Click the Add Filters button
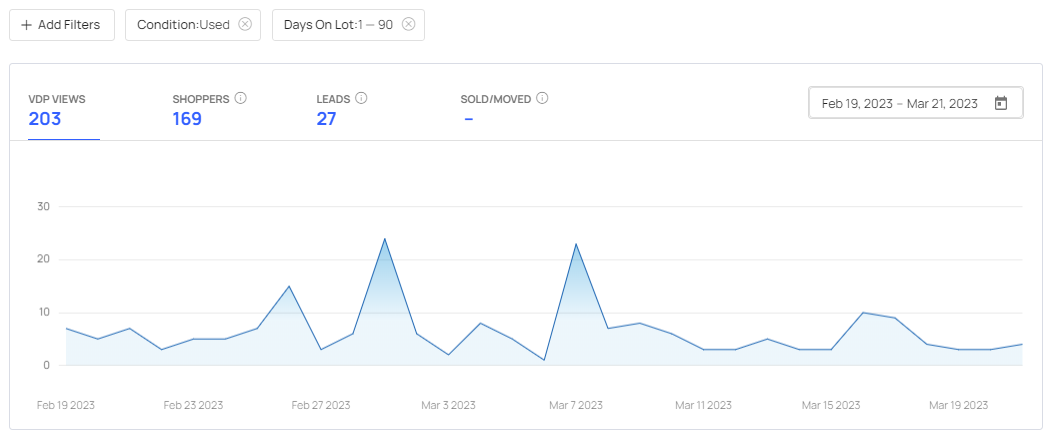 coord(61,25)
